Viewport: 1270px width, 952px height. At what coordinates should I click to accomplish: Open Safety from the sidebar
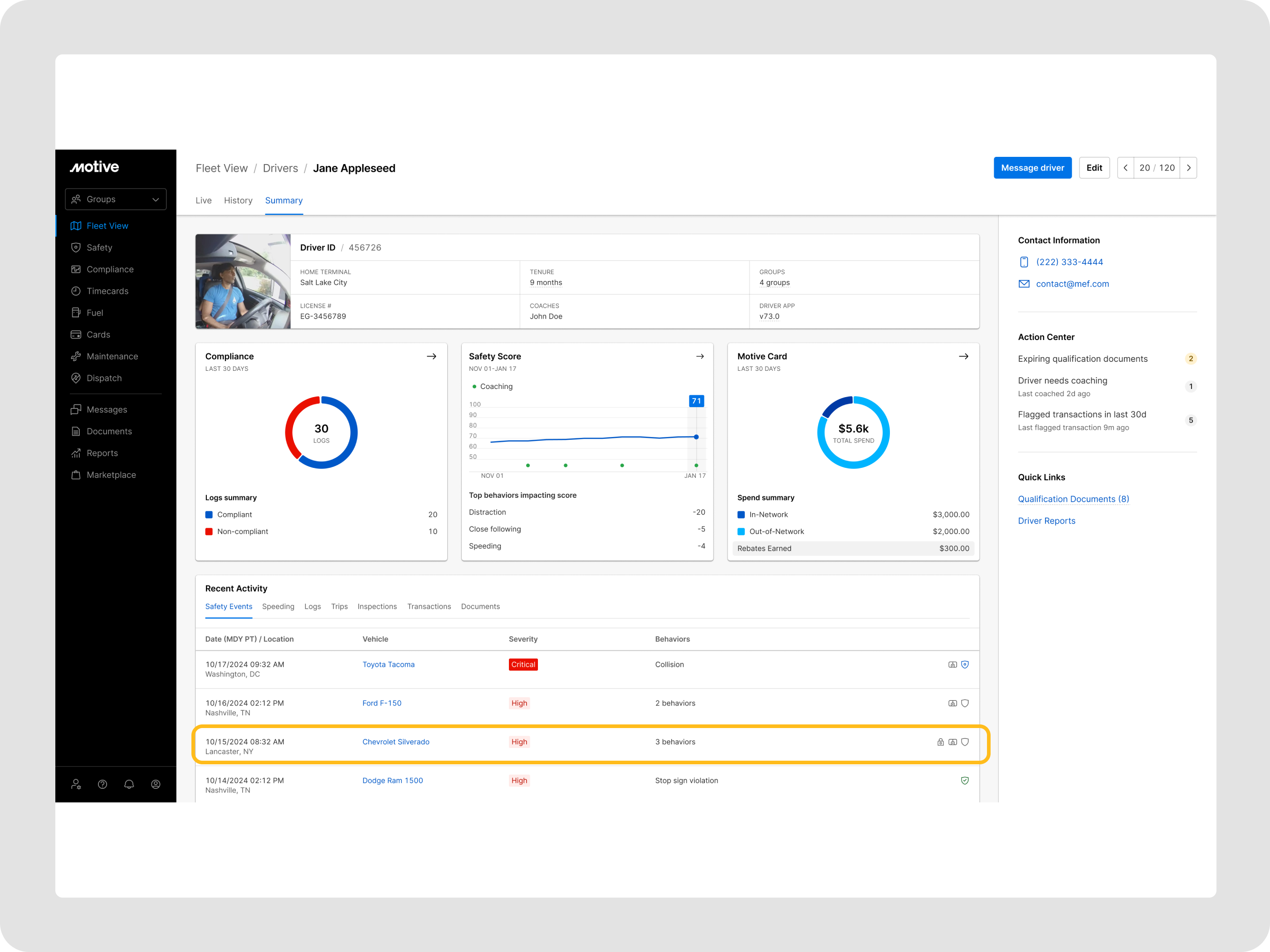click(x=99, y=248)
